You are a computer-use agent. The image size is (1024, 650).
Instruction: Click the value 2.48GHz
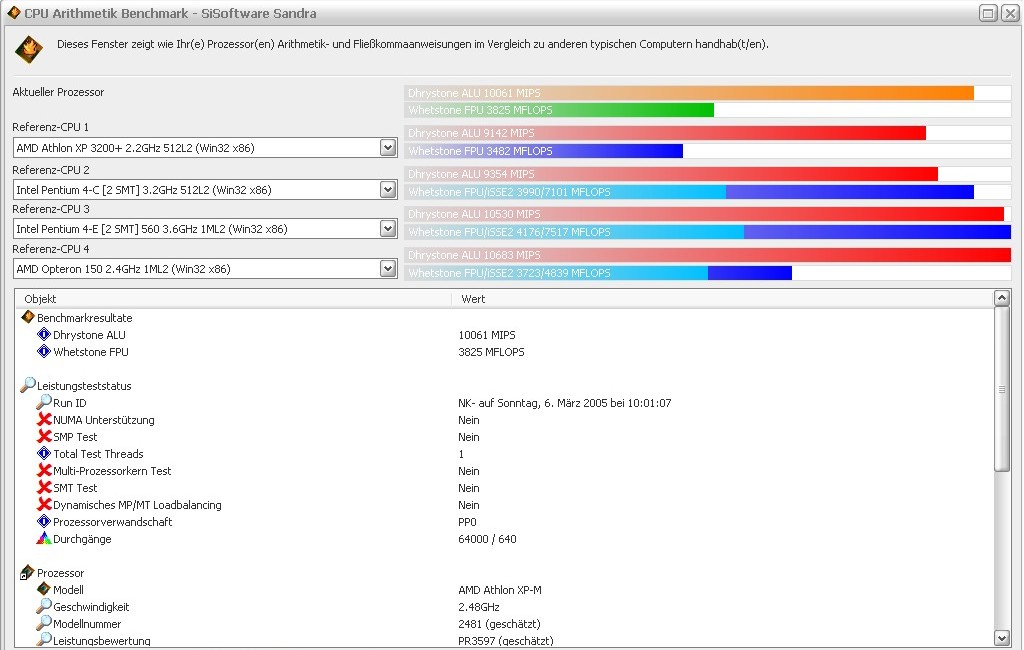click(x=478, y=607)
